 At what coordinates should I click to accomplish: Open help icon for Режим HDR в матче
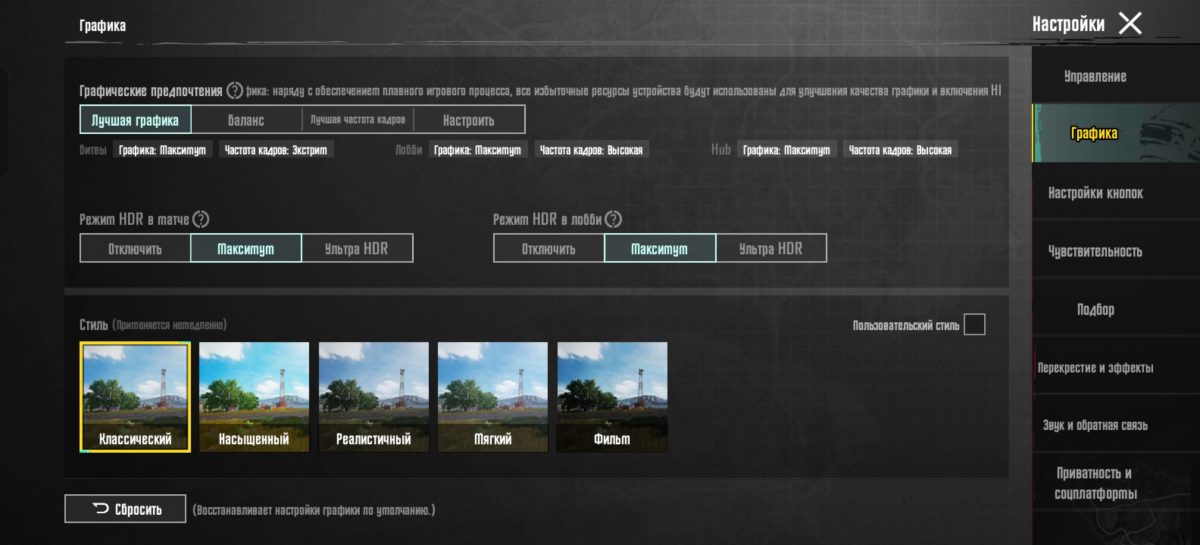pos(201,219)
